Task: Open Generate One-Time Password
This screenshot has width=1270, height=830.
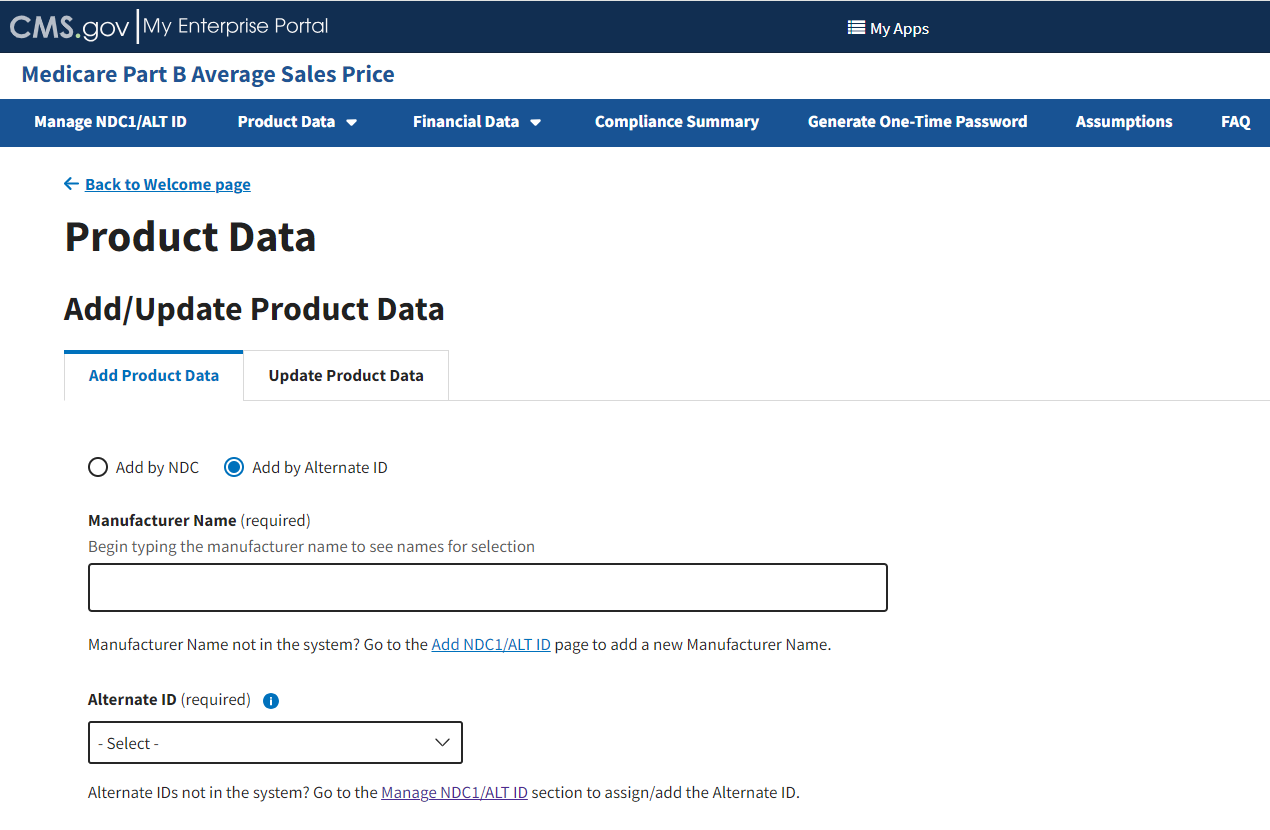Action: tap(917, 122)
